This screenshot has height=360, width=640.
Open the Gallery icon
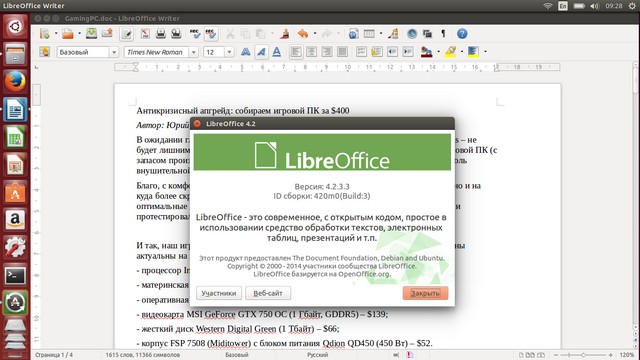tap(427, 34)
